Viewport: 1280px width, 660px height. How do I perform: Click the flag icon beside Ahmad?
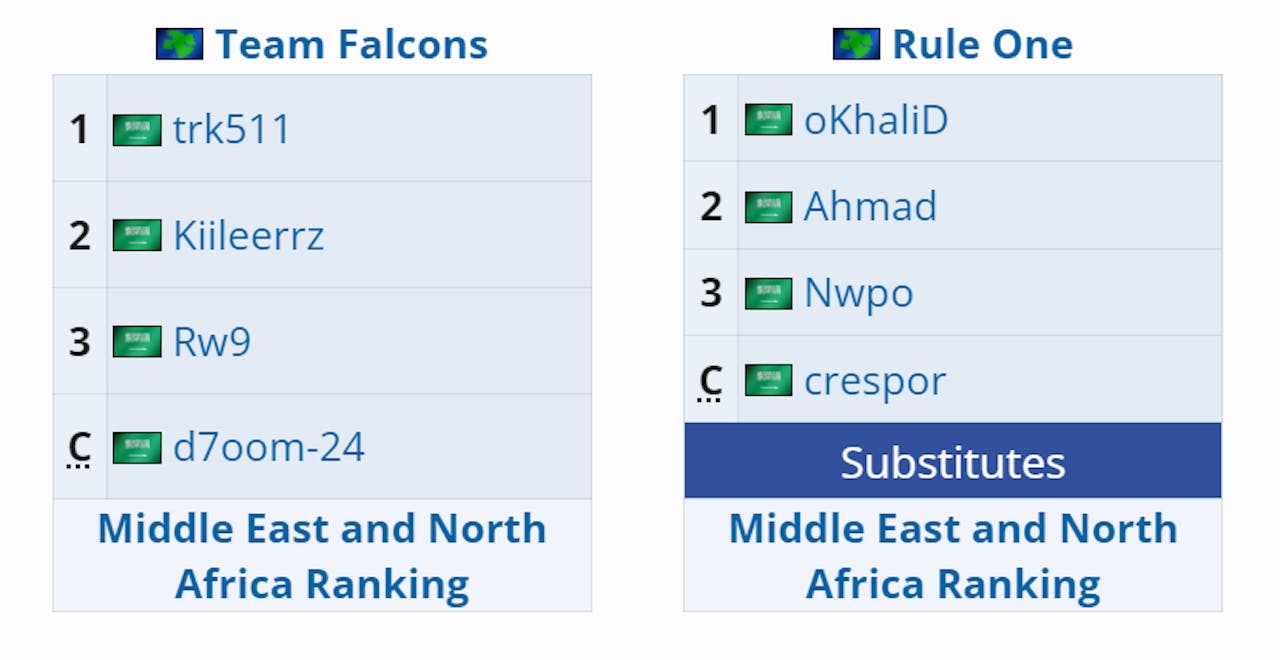[x=768, y=207]
